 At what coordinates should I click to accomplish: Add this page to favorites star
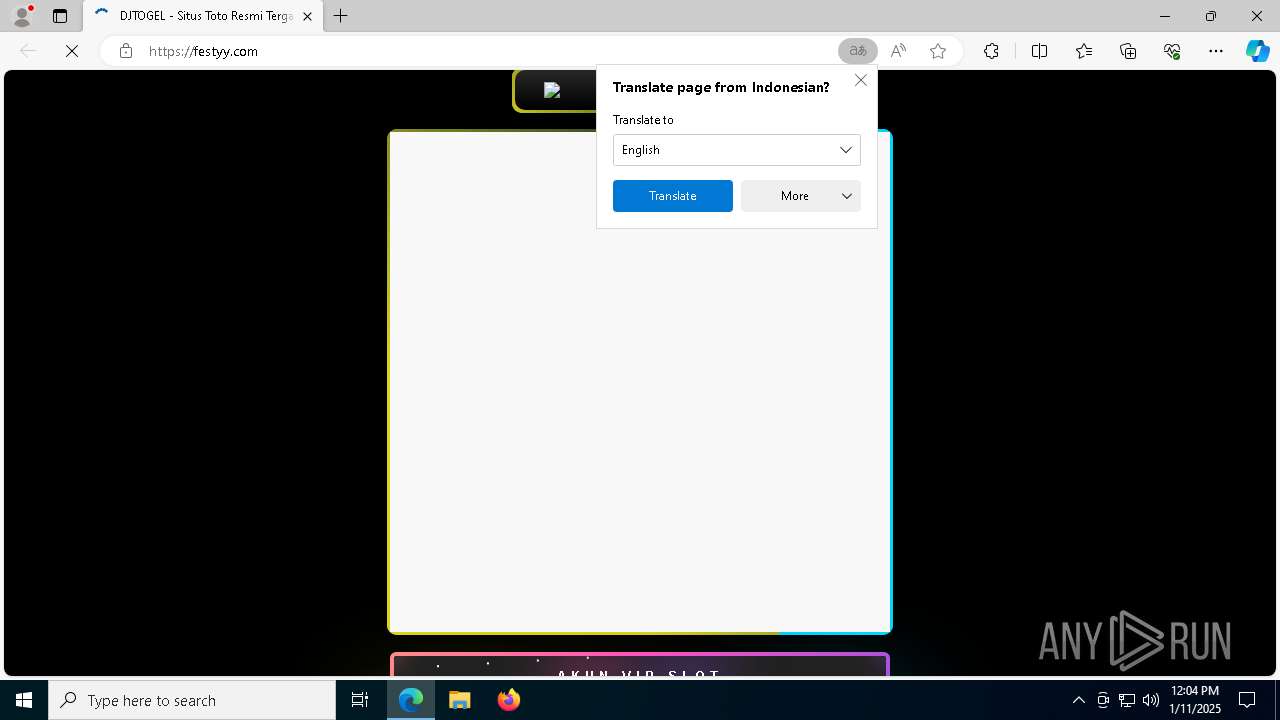pos(938,51)
